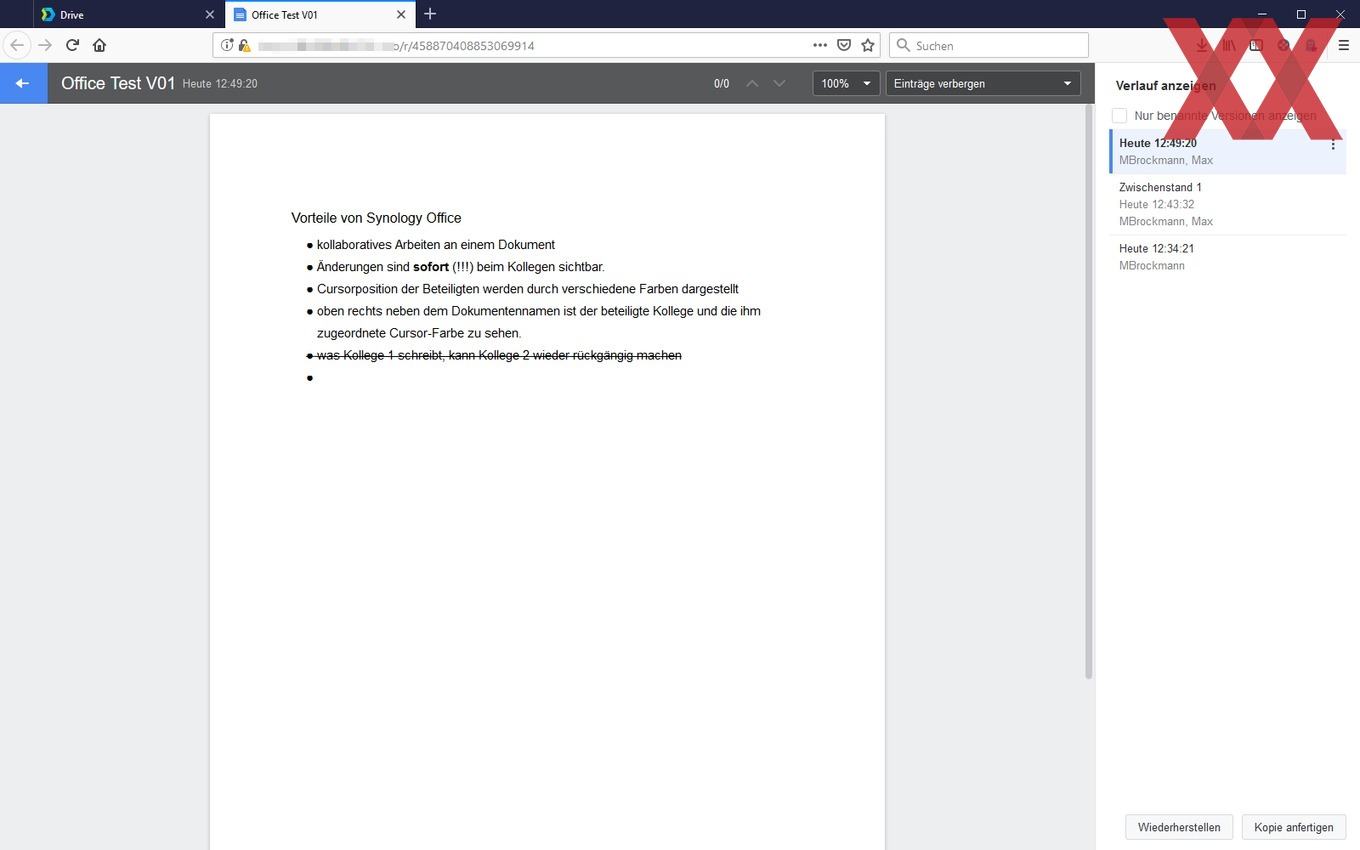Save page to Pocket
Screen dimensions: 1360x850
click(x=844, y=45)
